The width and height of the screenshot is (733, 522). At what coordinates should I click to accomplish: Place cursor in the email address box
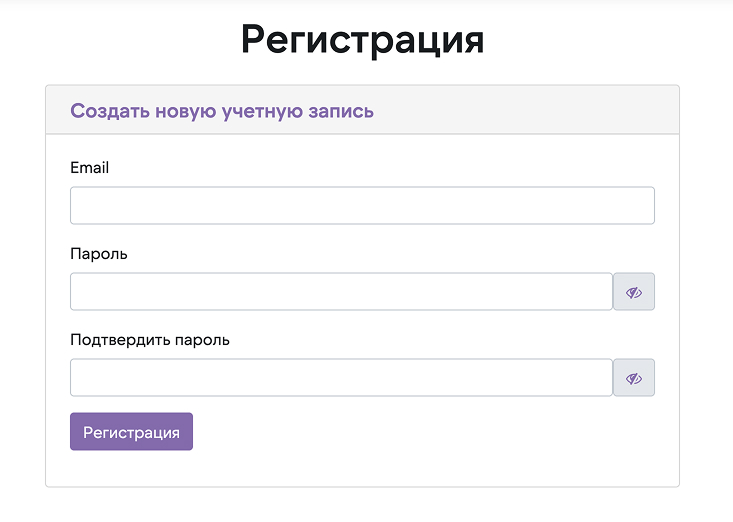362,206
